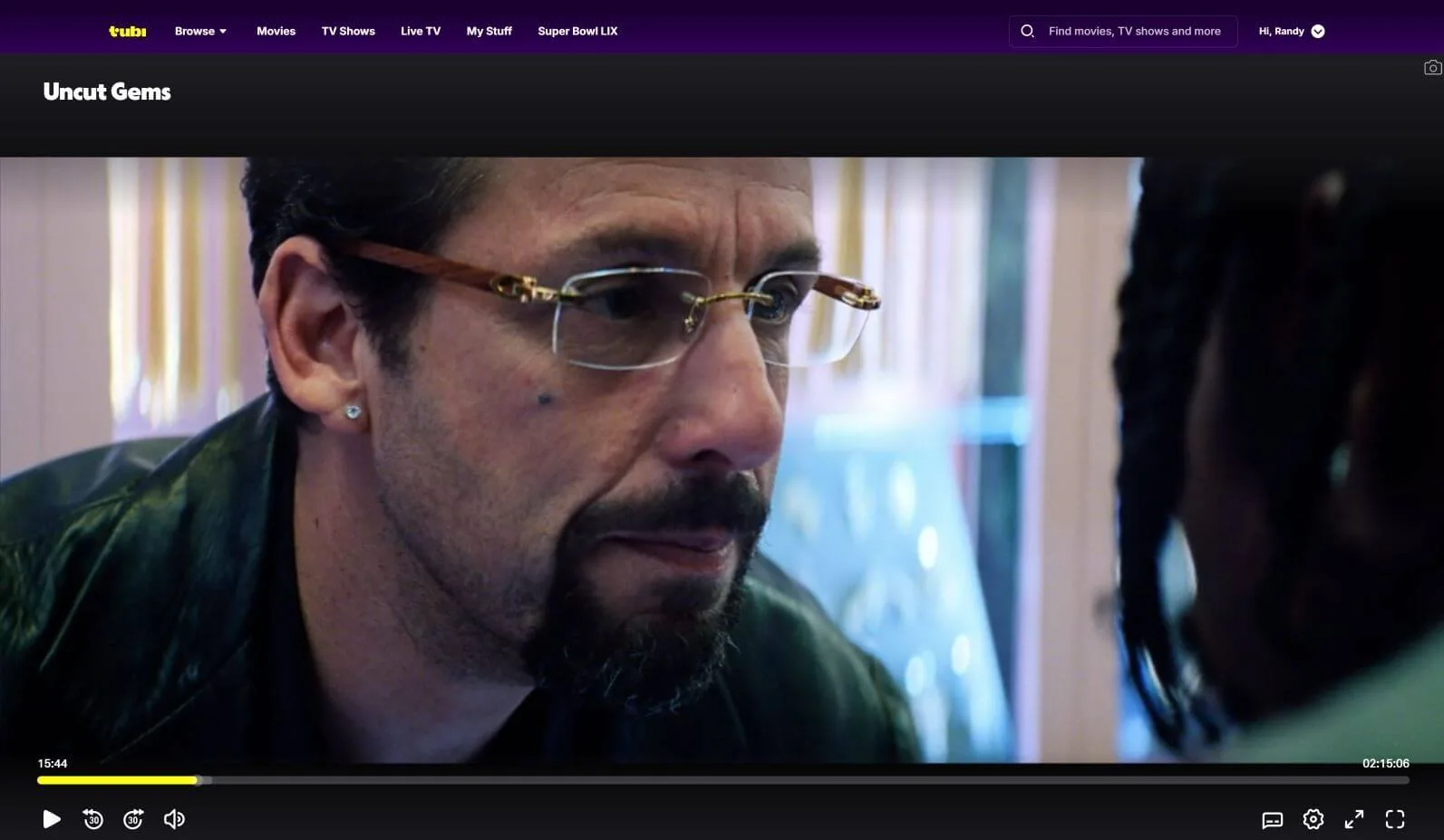Open the Movies section

click(276, 31)
